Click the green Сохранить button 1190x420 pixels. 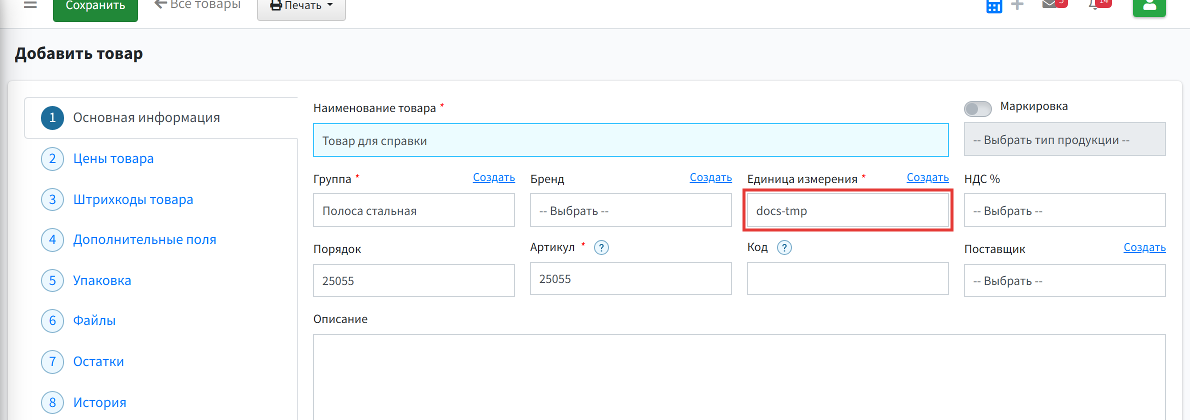95,6
